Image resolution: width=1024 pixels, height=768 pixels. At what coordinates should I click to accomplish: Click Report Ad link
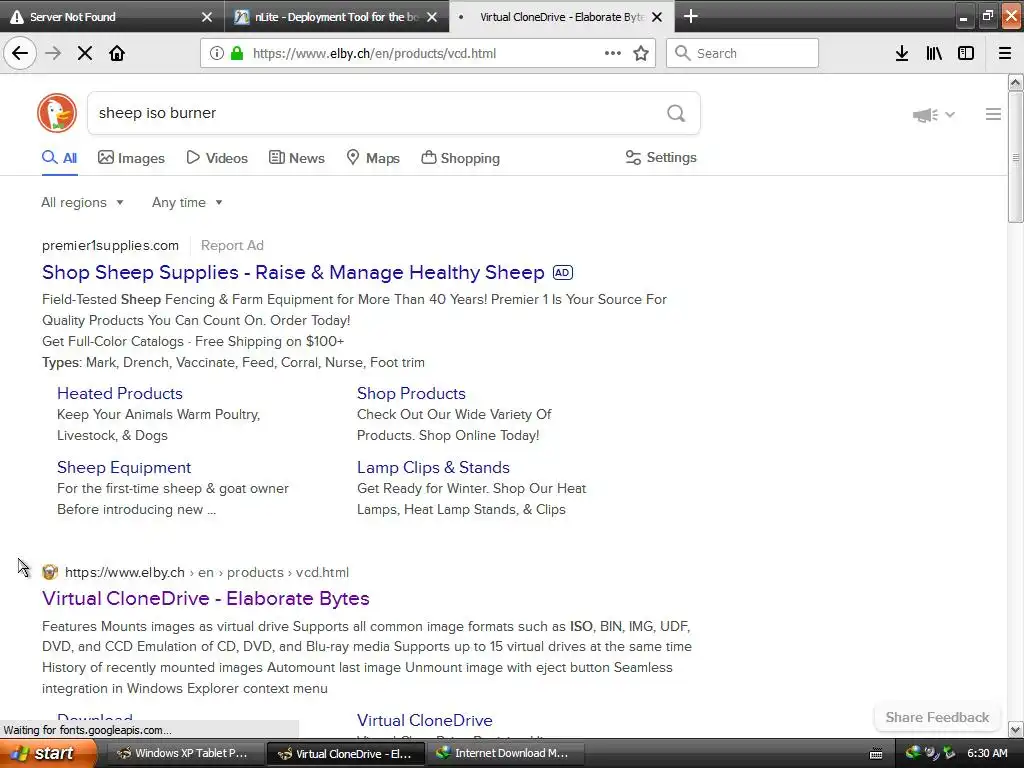coord(232,246)
